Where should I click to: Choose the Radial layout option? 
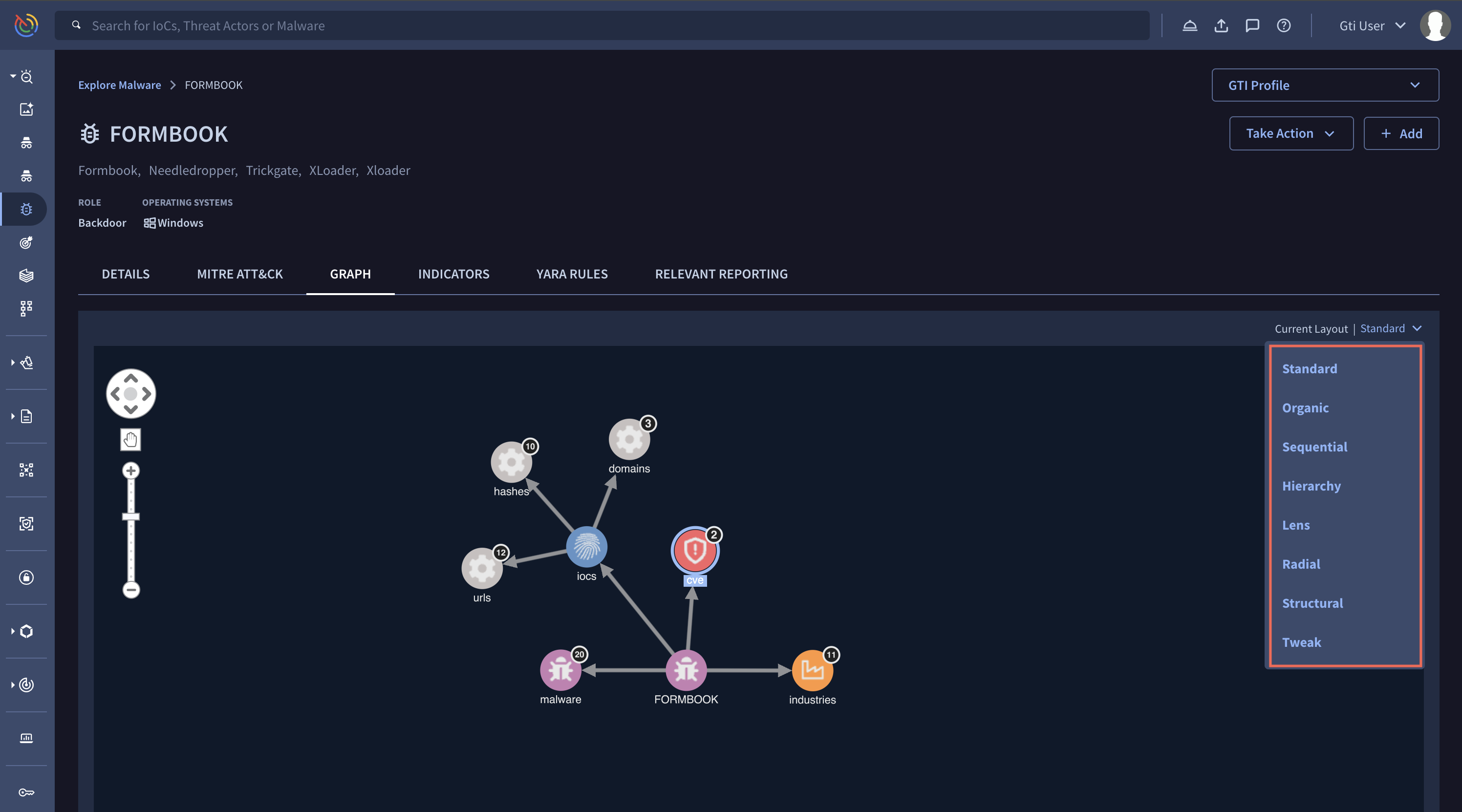click(1301, 565)
